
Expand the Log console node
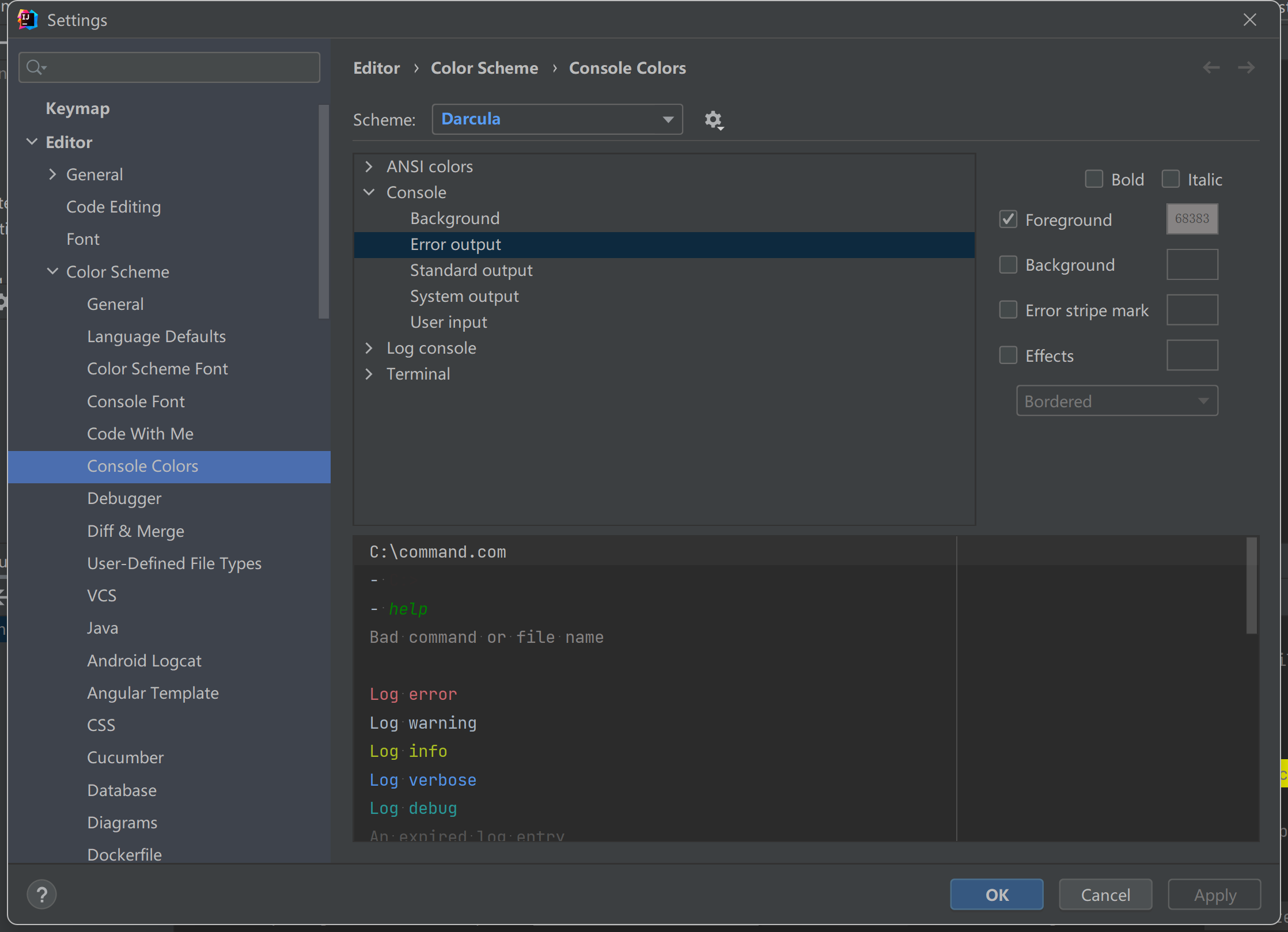369,348
